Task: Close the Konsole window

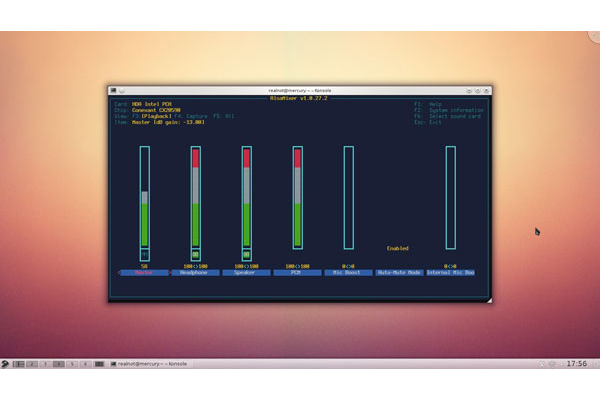Action: click(x=486, y=91)
